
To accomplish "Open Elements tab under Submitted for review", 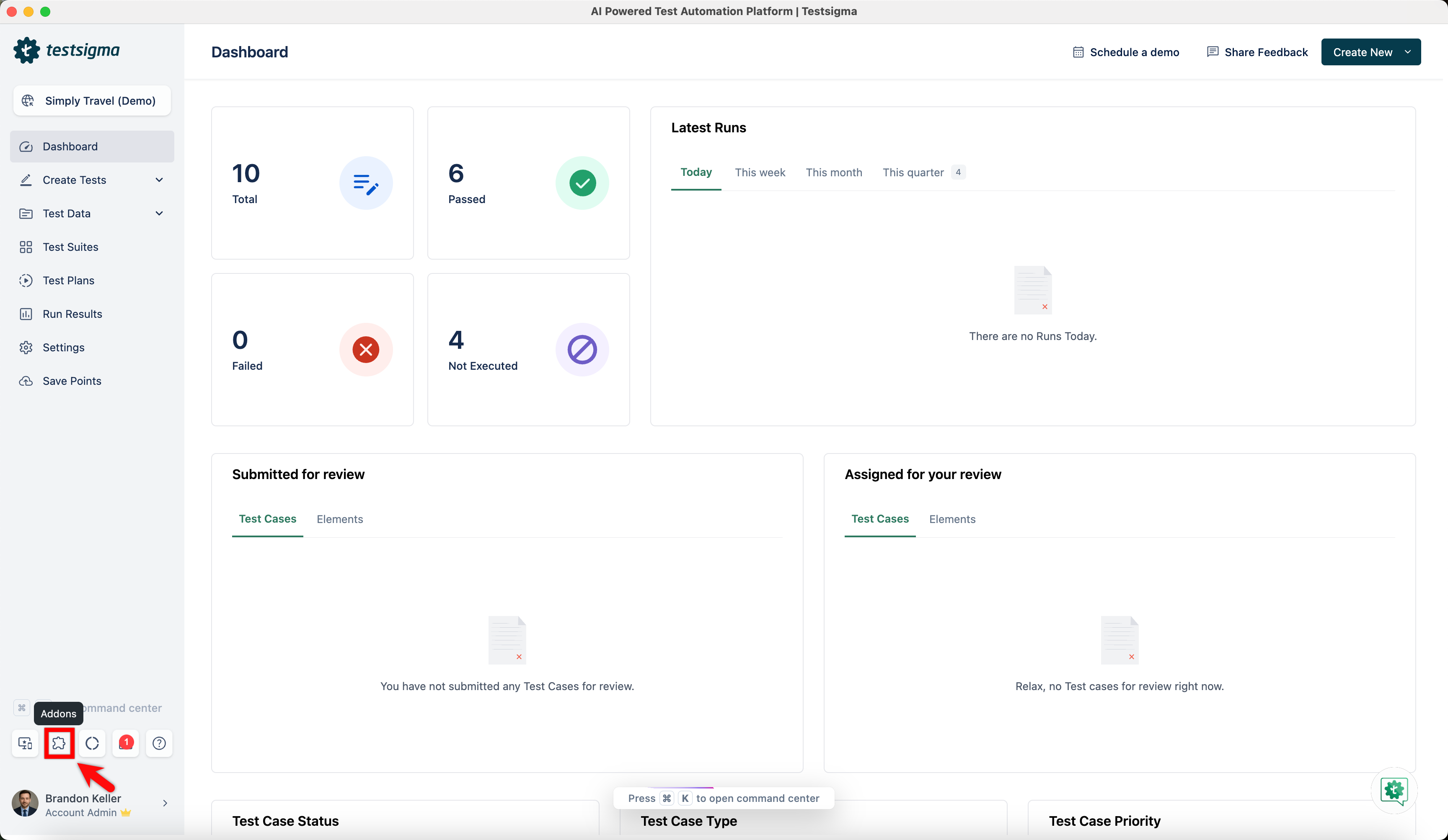I will click(x=340, y=519).
